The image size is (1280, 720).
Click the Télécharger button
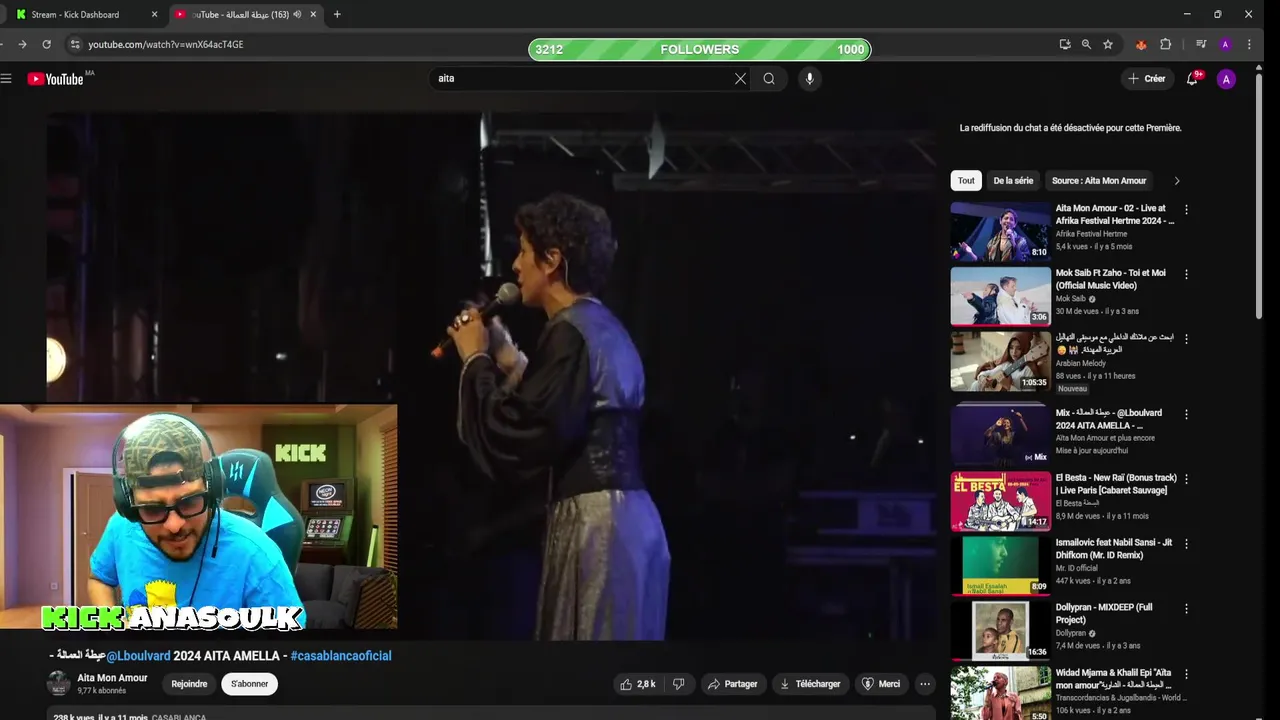810,684
